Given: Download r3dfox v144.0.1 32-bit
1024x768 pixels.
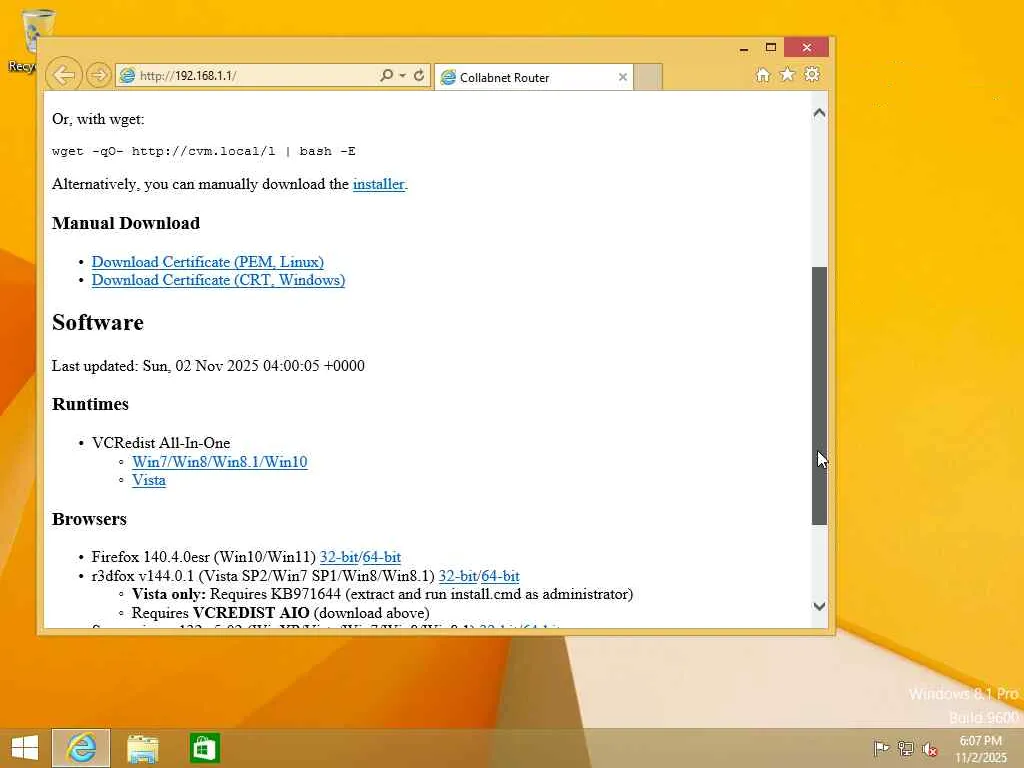Looking at the screenshot, I should 458,576.
